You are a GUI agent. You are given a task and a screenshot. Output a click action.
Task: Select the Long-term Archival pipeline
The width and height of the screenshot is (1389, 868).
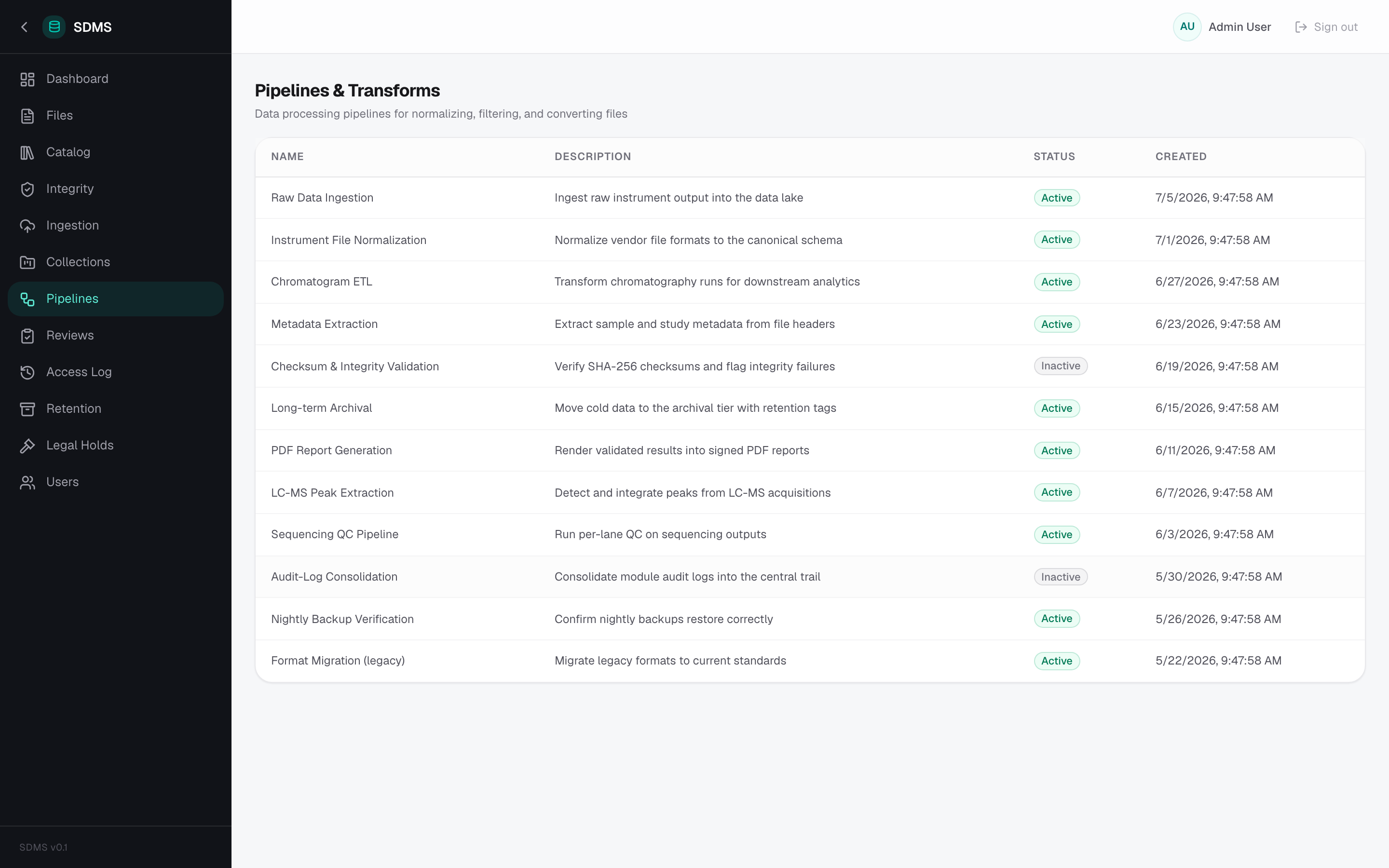(321, 408)
